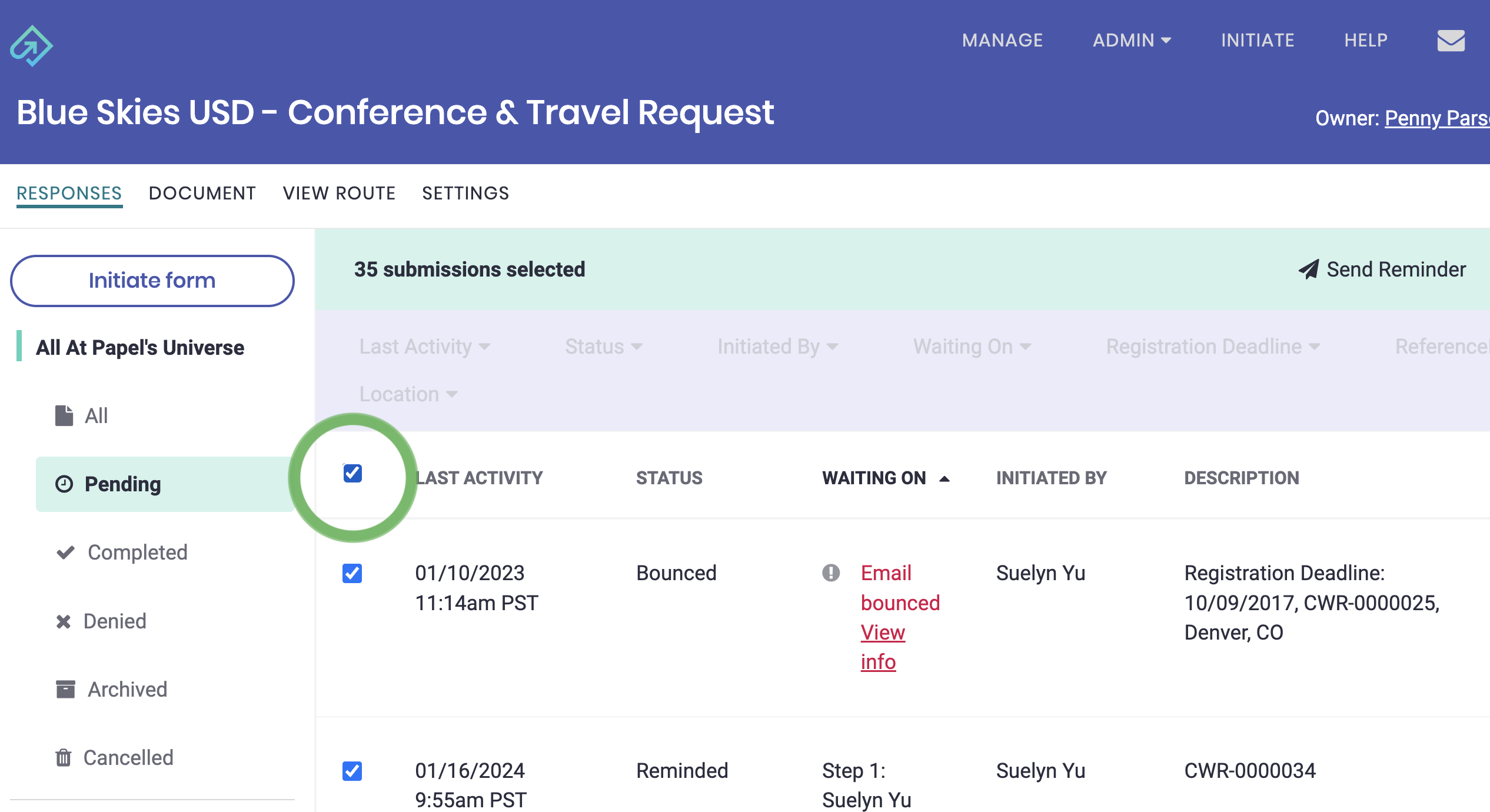Select the Denied responses filter
The height and width of the screenshot is (812, 1490).
[x=115, y=621]
